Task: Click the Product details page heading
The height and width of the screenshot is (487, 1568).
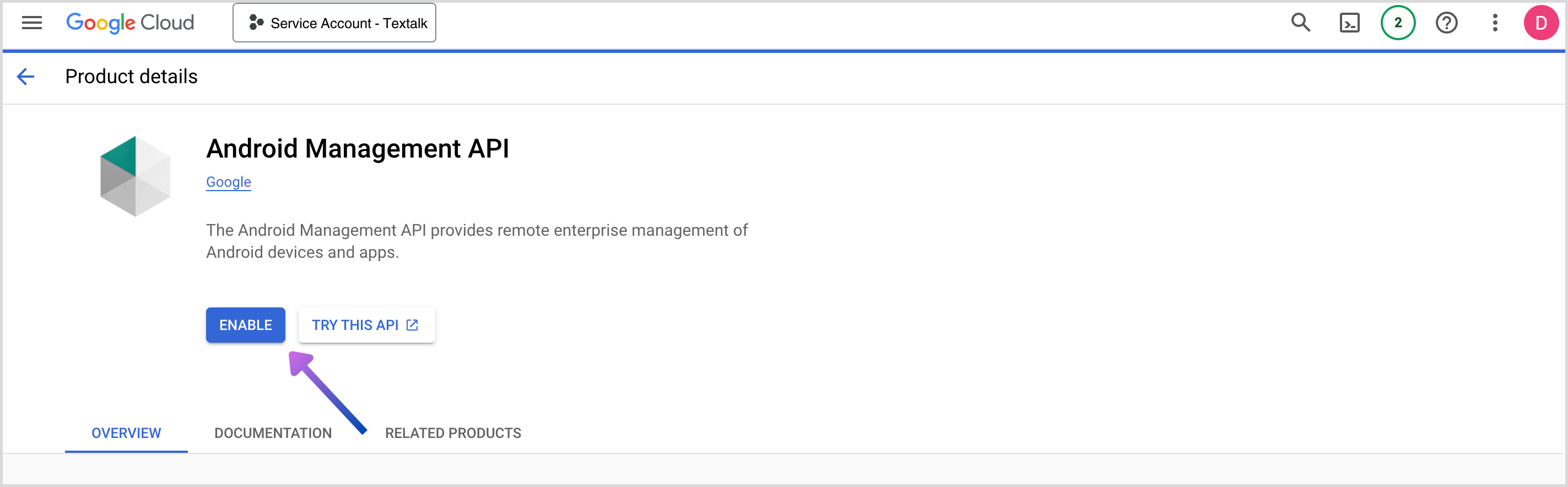Action: 132,77
